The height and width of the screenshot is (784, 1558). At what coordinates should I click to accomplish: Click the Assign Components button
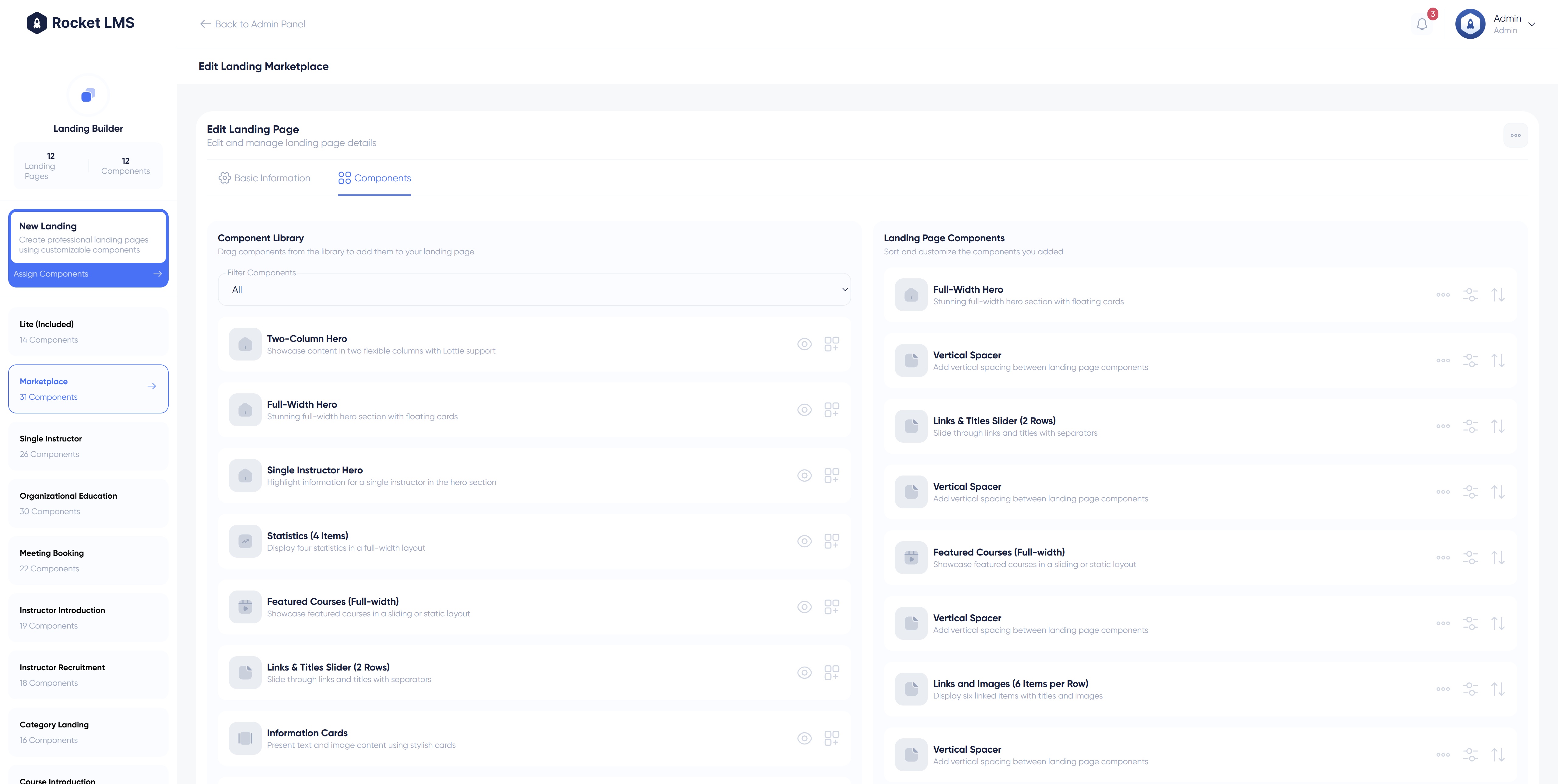(x=88, y=273)
